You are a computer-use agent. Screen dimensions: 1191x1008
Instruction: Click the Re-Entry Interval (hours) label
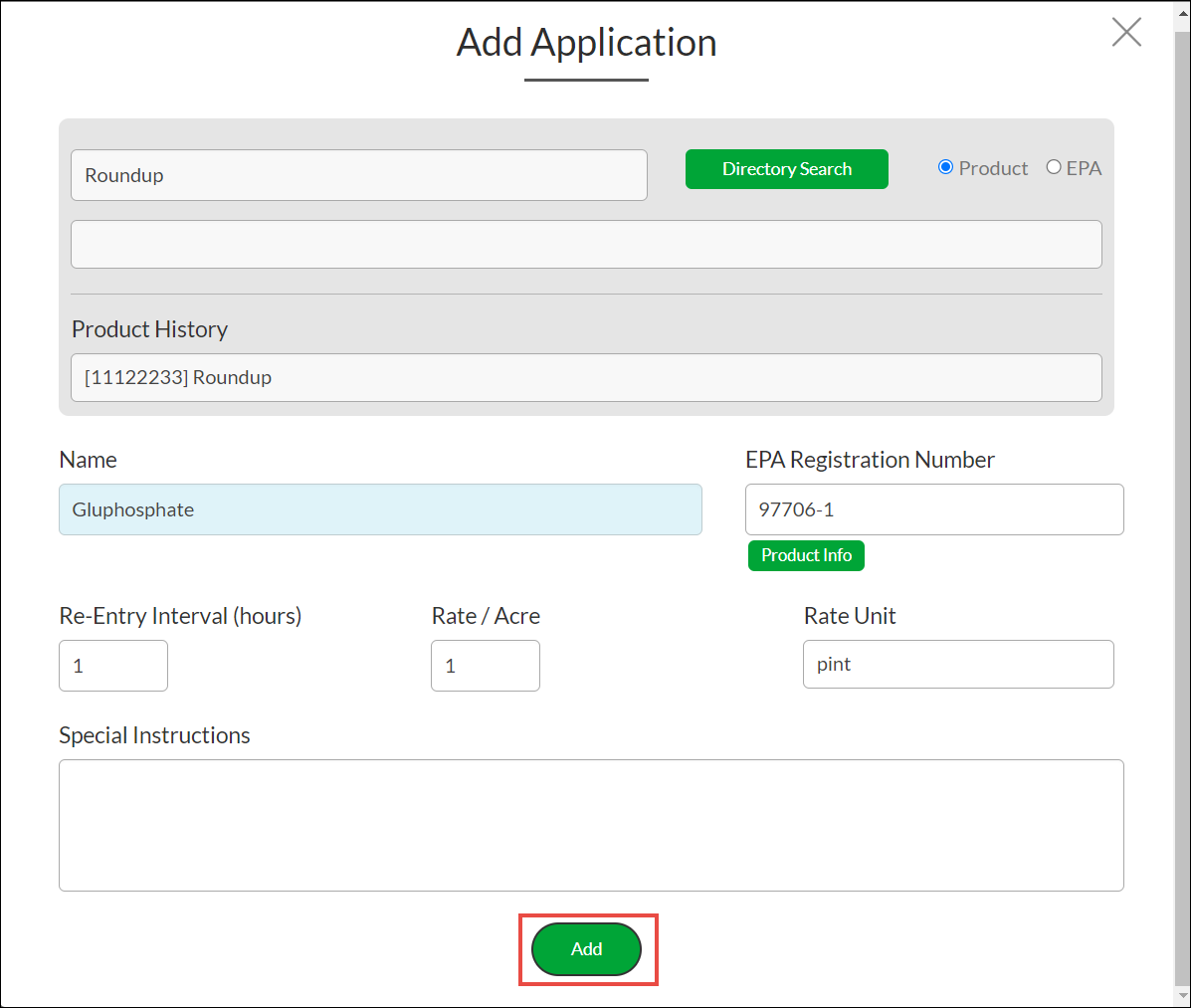point(180,615)
